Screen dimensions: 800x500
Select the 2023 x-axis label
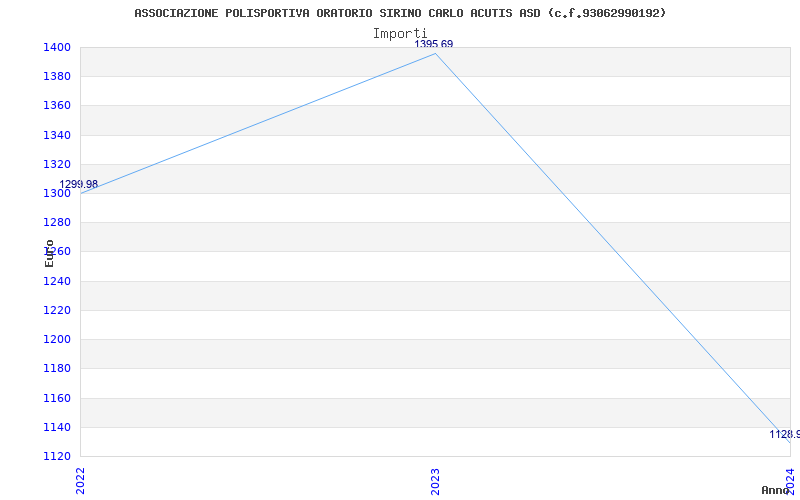[435, 481]
